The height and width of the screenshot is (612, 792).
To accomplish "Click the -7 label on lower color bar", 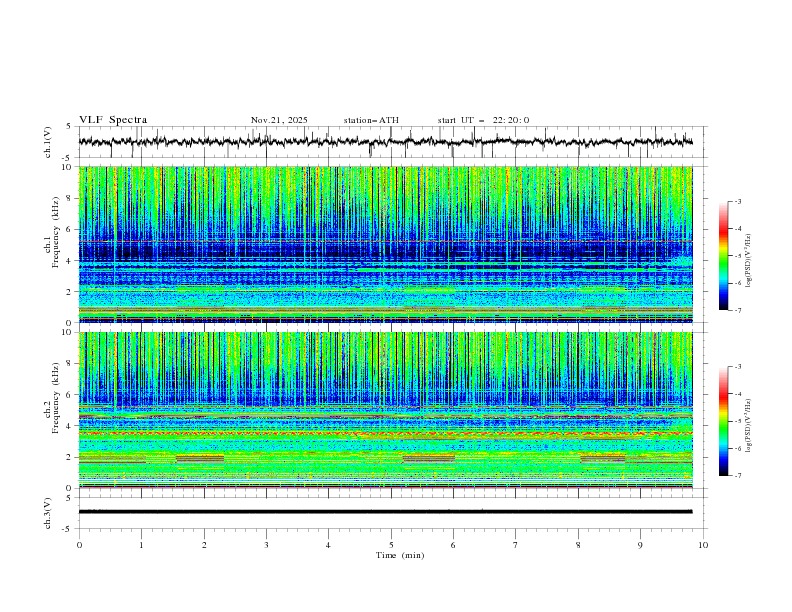I will 737,476.
